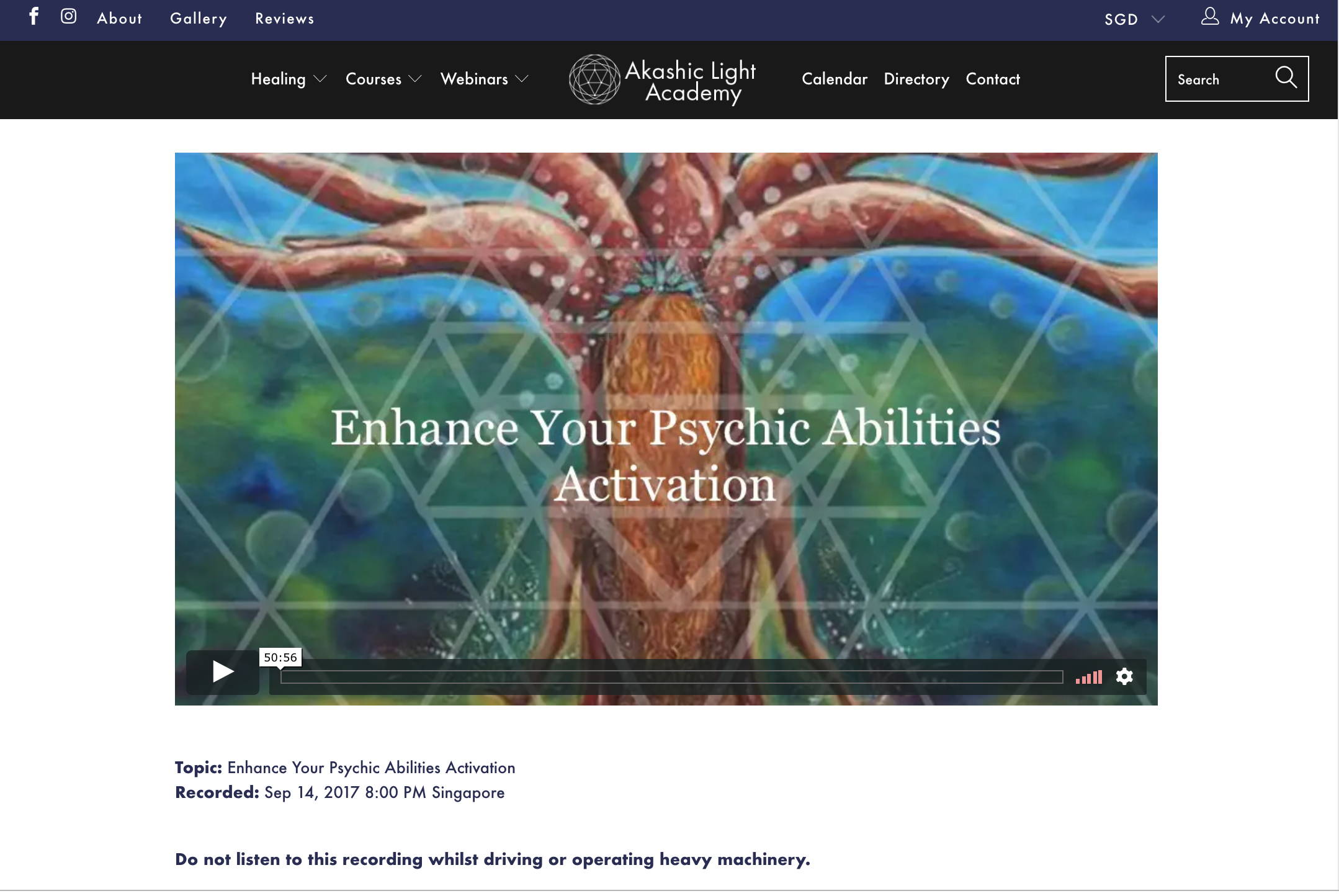Open the Instagram profile icon
Image resolution: width=1339 pixels, height=896 pixels.
(68, 16)
